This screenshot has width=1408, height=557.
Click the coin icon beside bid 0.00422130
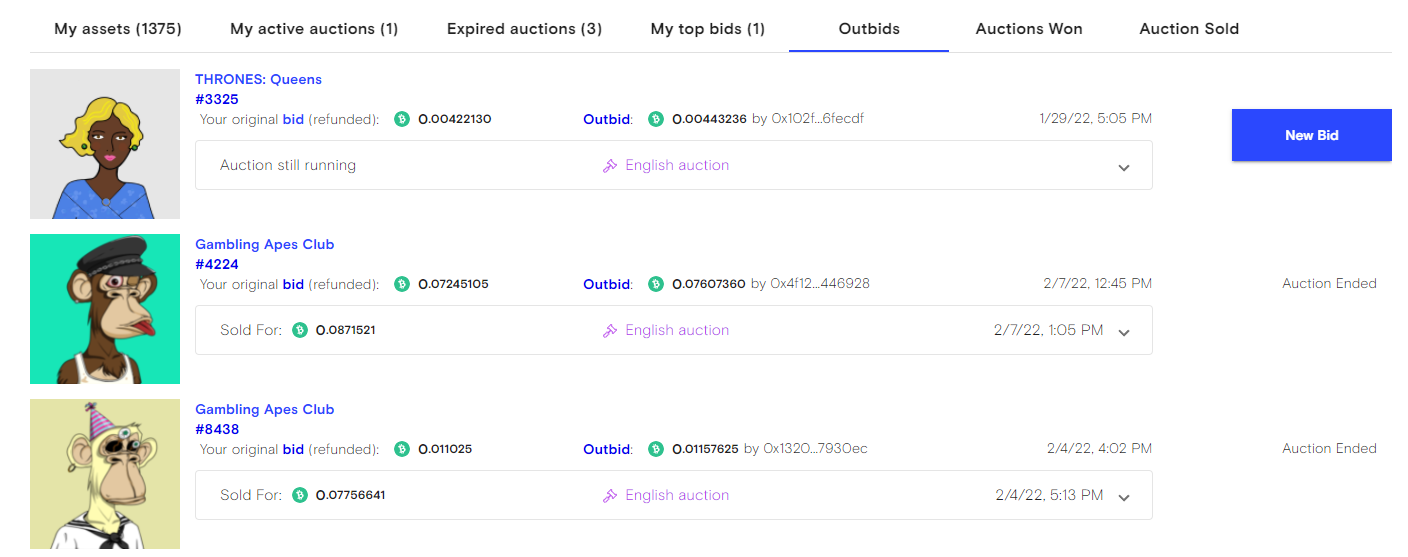[x=402, y=119]
